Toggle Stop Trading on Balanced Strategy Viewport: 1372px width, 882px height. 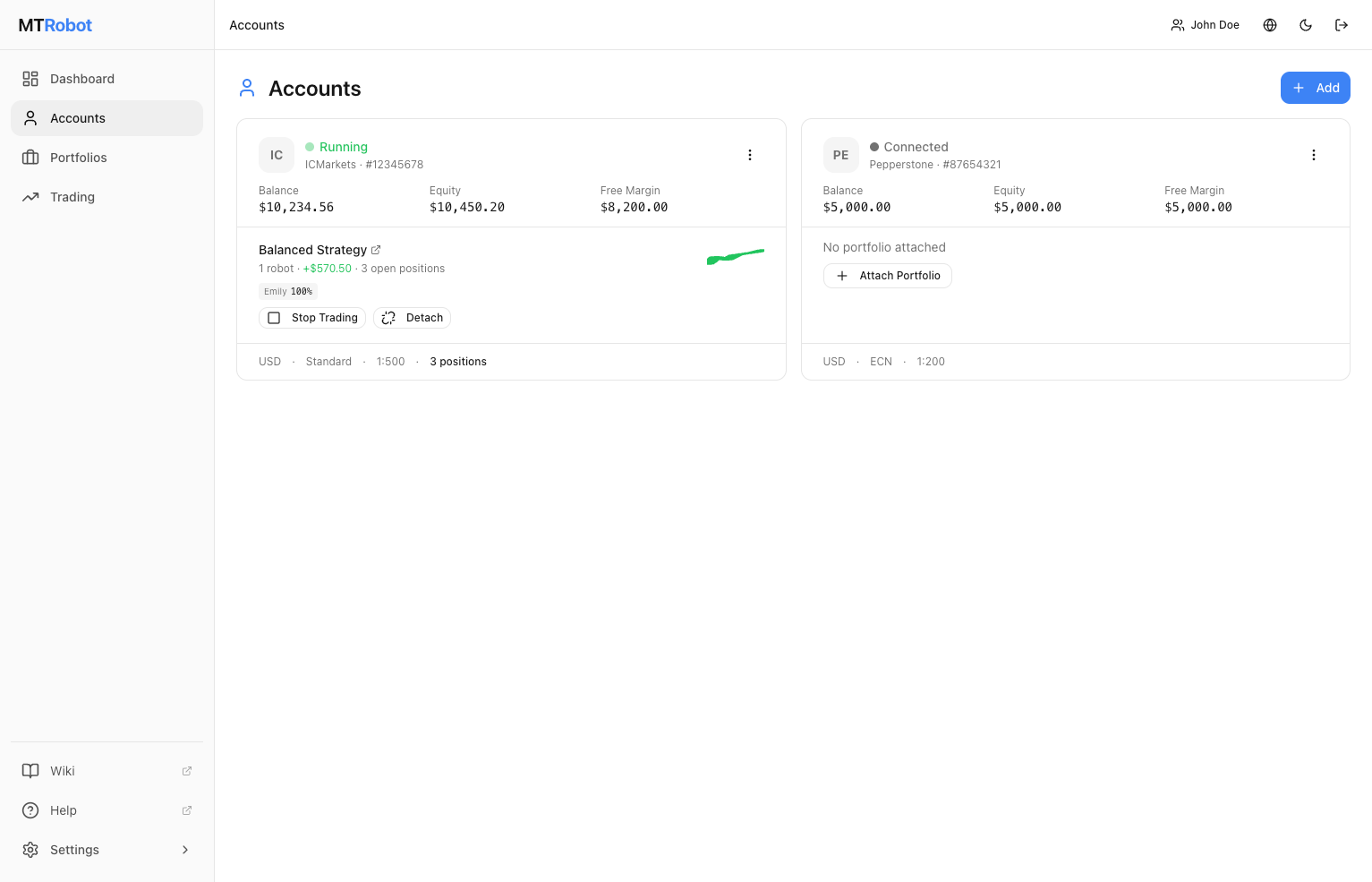(x=311, y=317)
